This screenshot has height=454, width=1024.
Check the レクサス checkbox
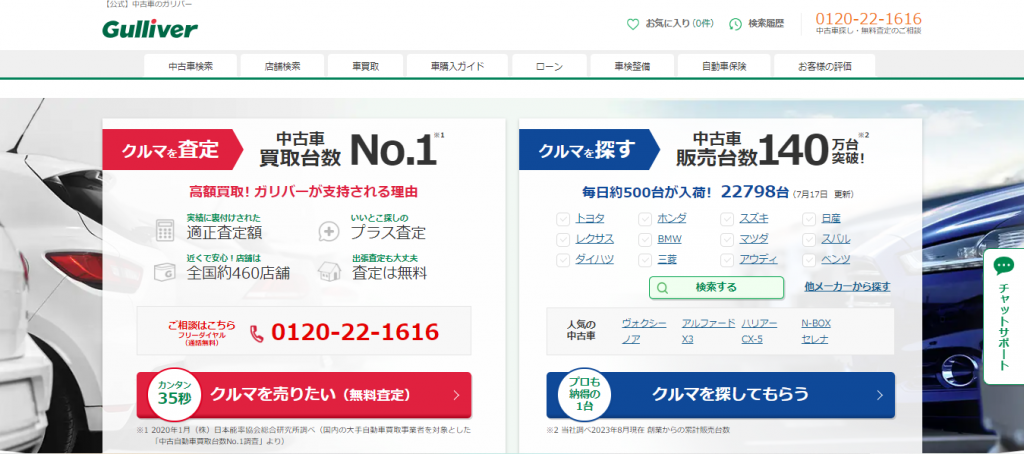point(562,239)
